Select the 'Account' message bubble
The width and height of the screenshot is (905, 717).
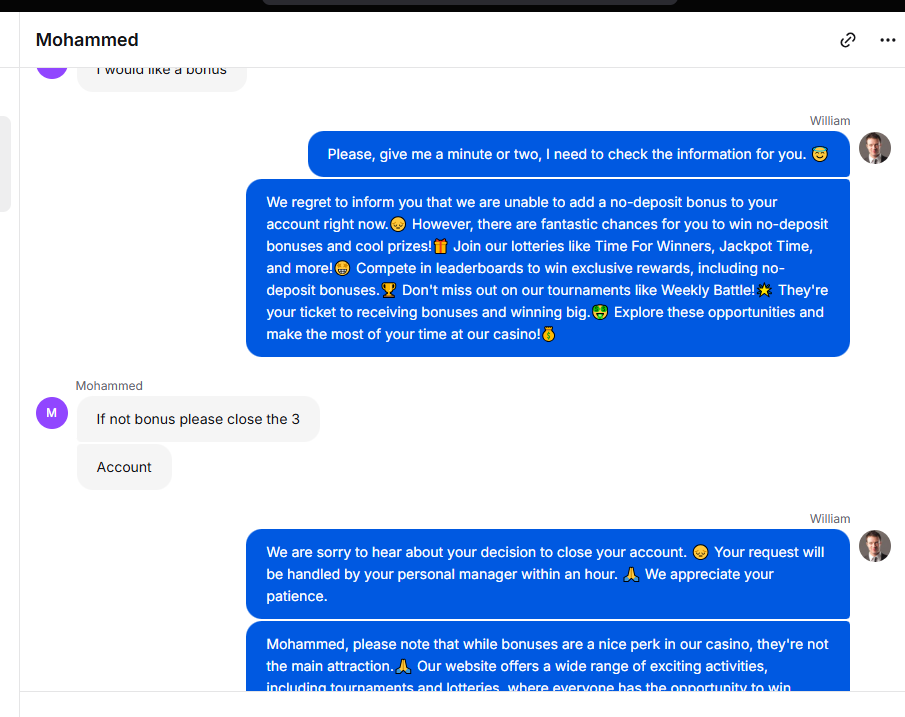tap(124, 467)
